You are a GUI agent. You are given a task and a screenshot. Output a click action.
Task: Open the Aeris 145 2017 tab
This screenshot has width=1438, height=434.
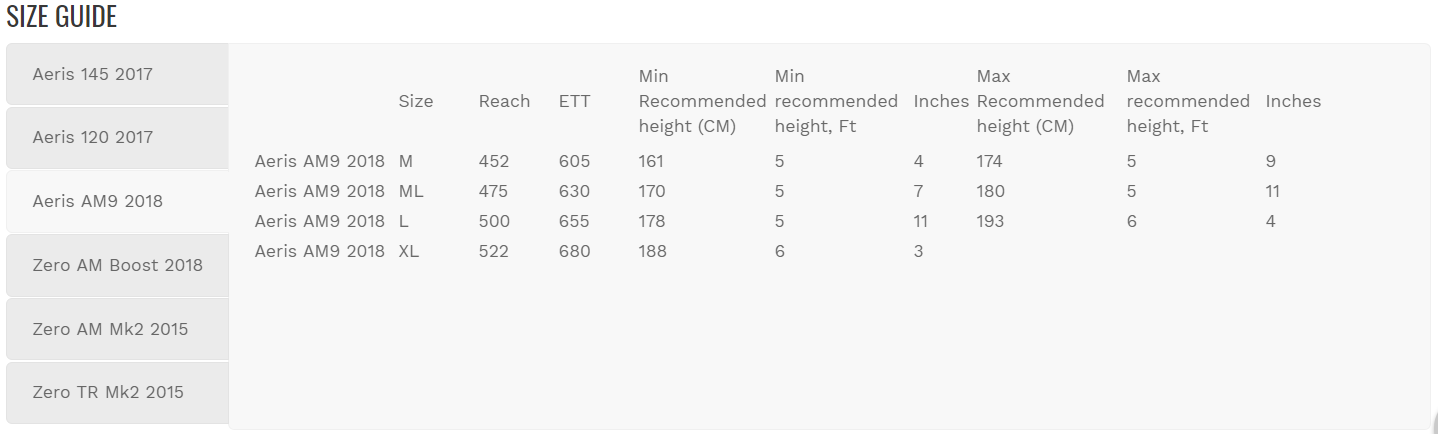(92, 74)
